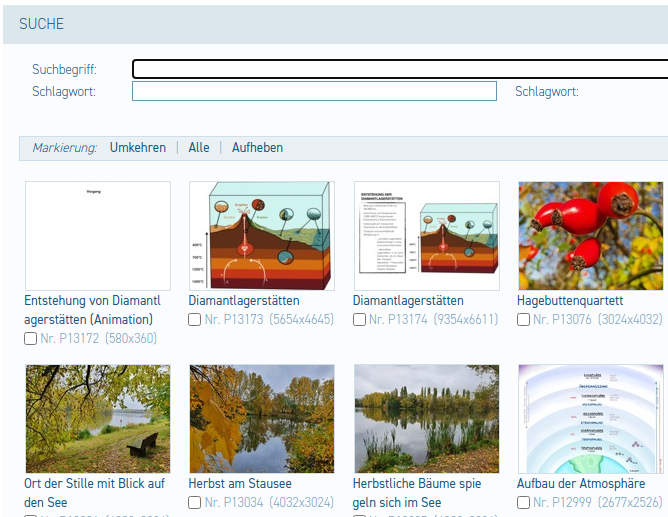668x517 pixels.
Task: Tick the checkbox for Nr. P13172
Action: [31, 339]
